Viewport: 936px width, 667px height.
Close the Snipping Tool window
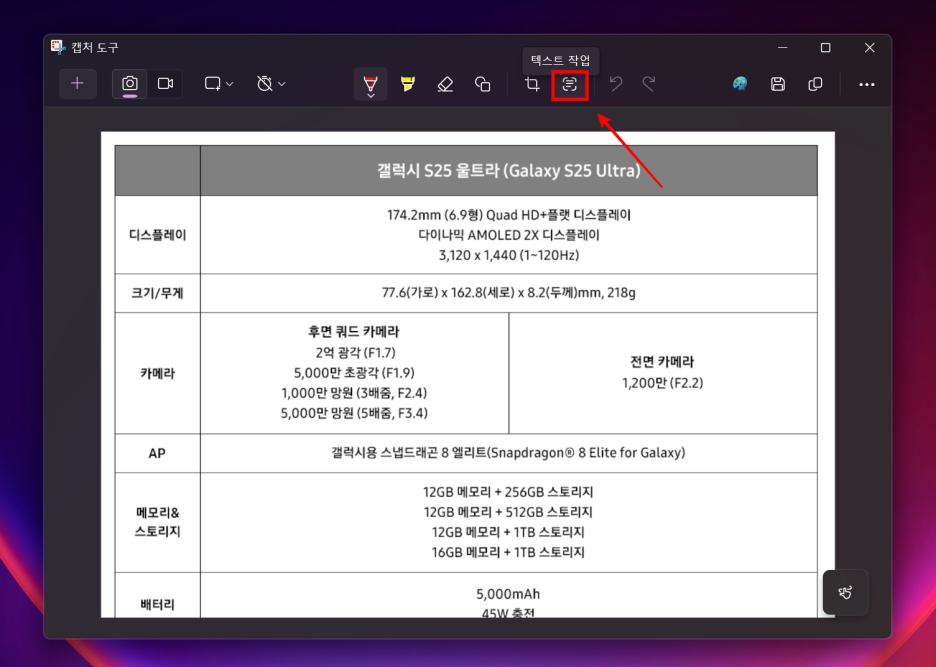pos(870,48)
